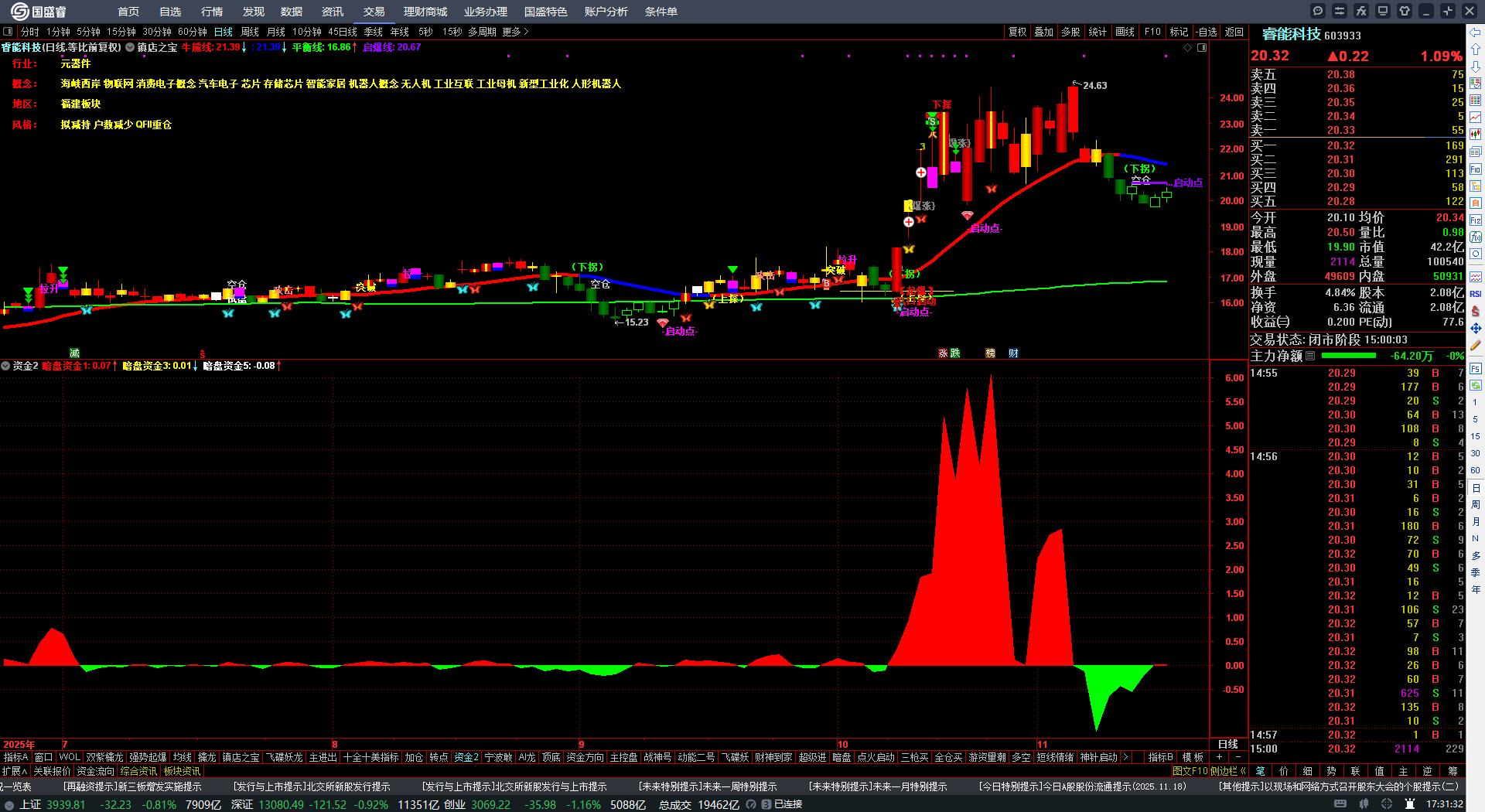Click the 11 month marker on timeline
Image resolution: width=1485 pixels, height=812 pixels.
coord(1042,745)
